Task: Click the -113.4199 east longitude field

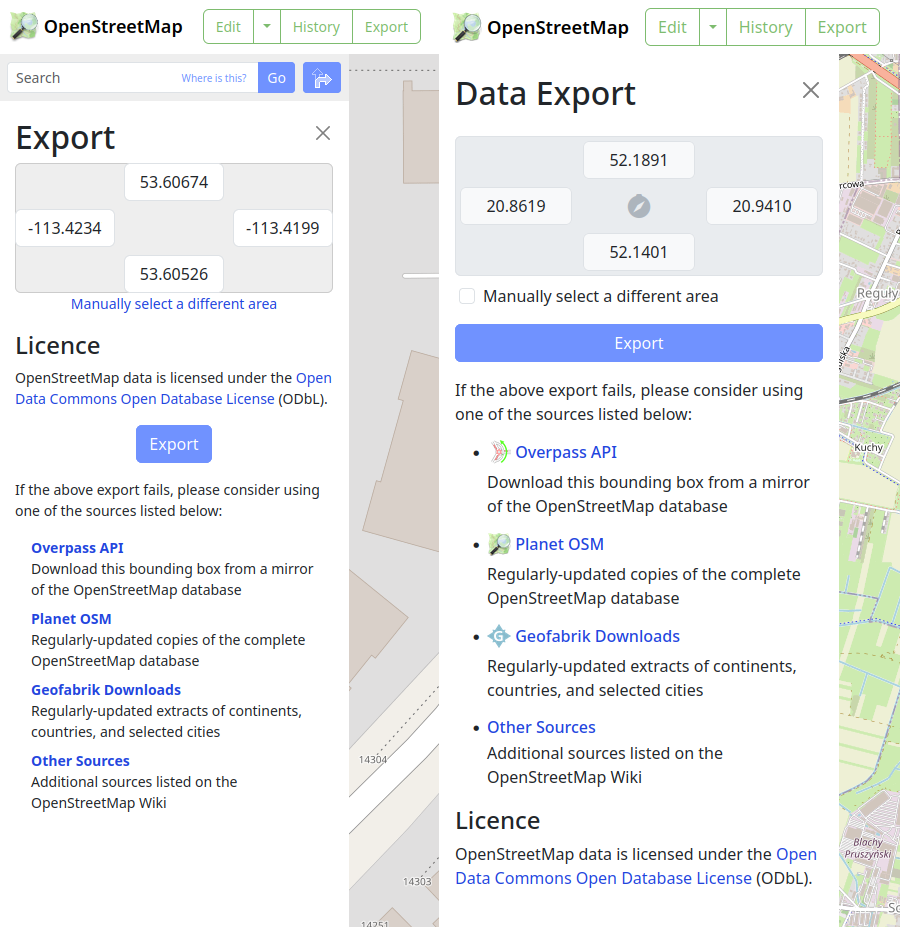Action: point(283,228)
